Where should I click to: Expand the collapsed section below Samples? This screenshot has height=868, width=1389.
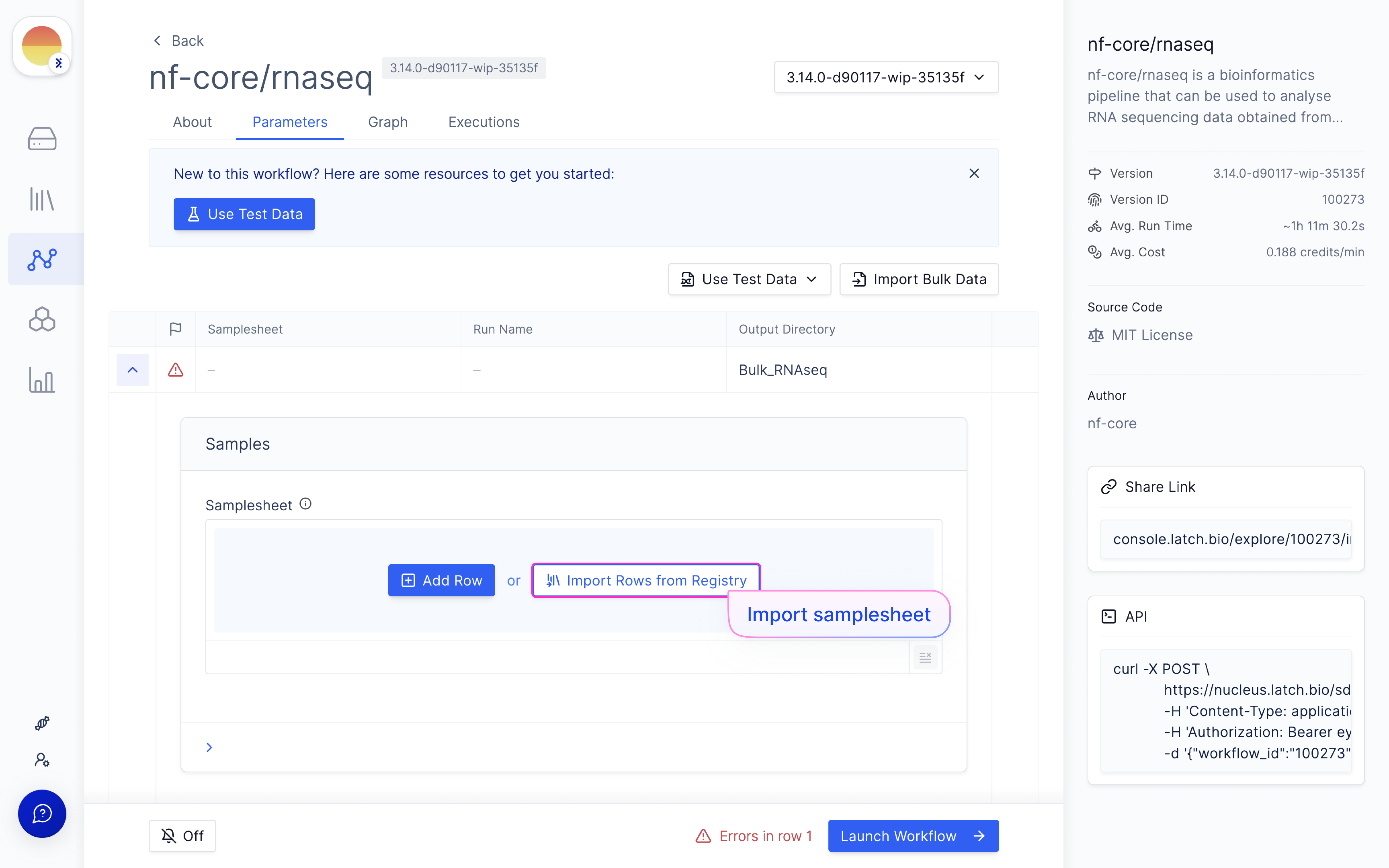click(210, 747)
